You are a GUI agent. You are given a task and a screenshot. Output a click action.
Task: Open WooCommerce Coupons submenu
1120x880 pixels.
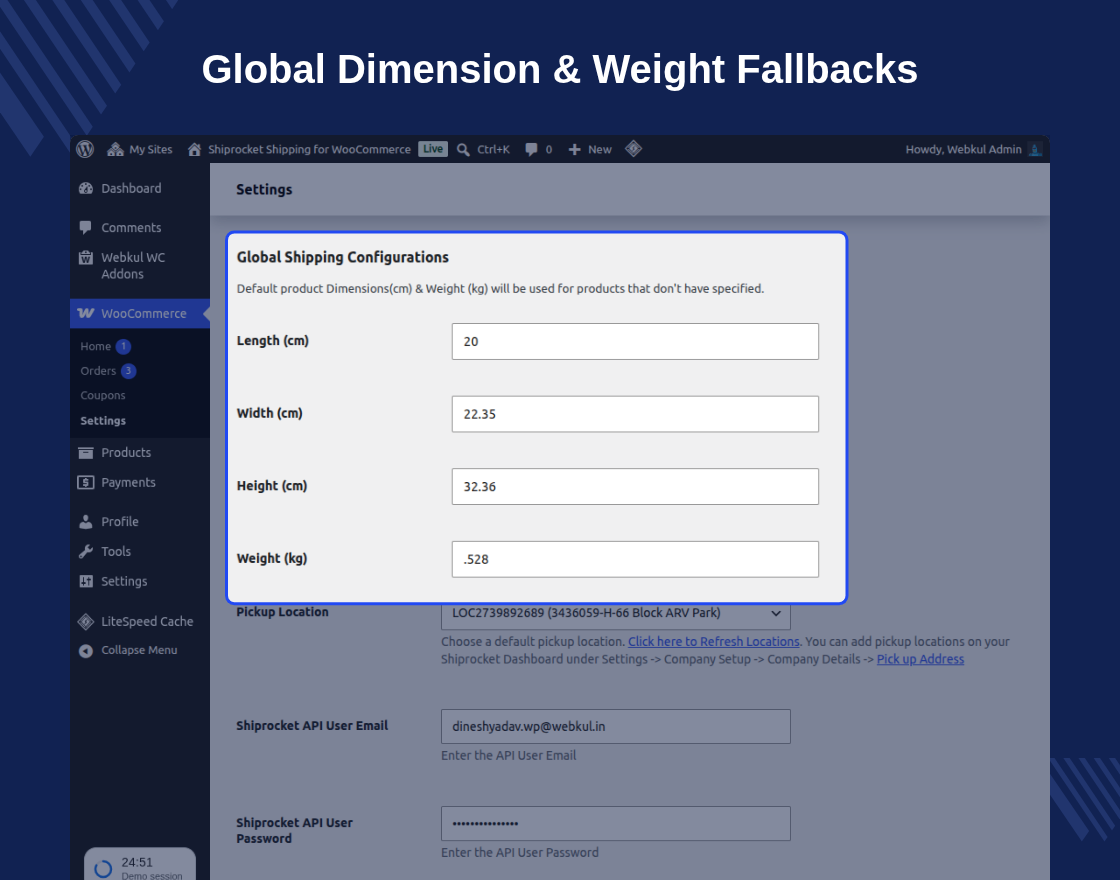103,395
